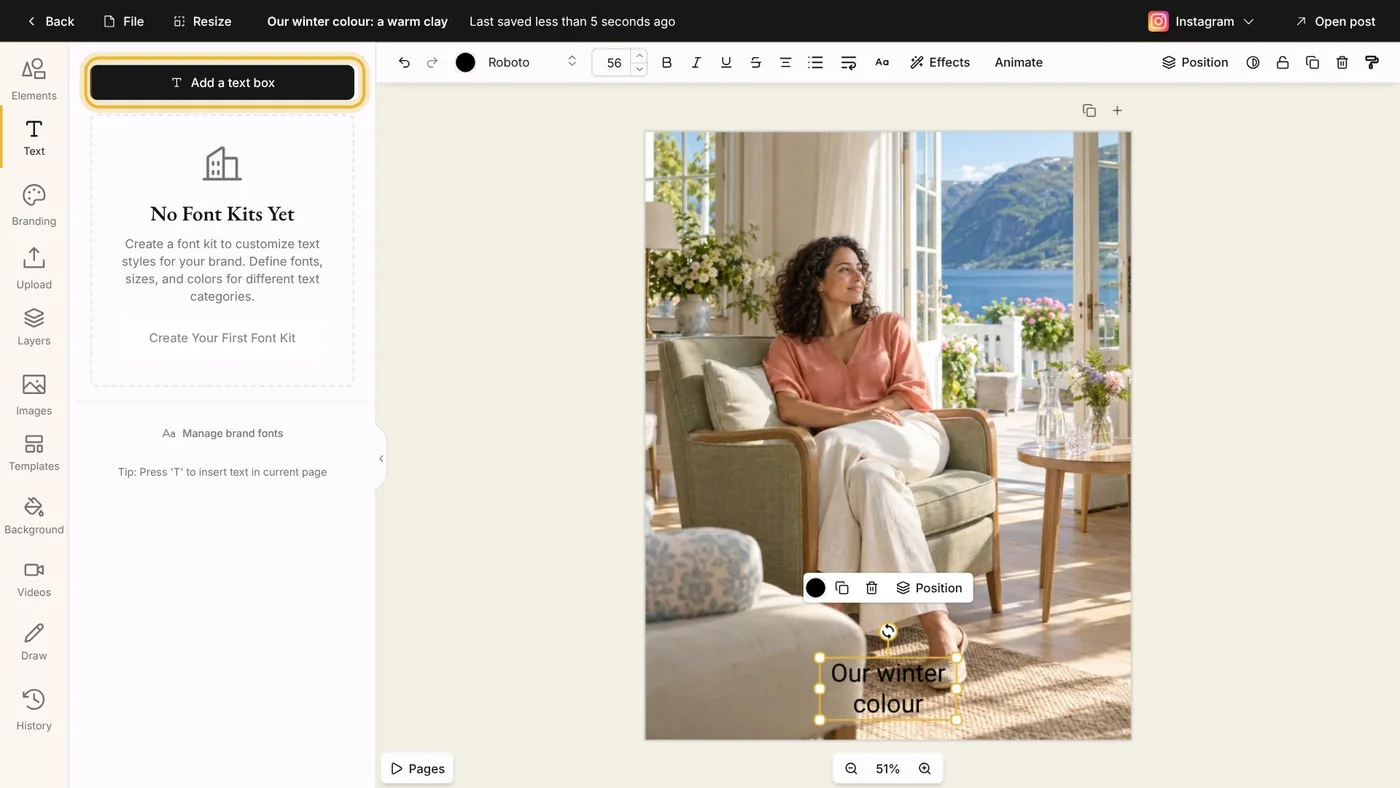Open the History panel
1400x788 pixels.
click(x=34, y=709)
